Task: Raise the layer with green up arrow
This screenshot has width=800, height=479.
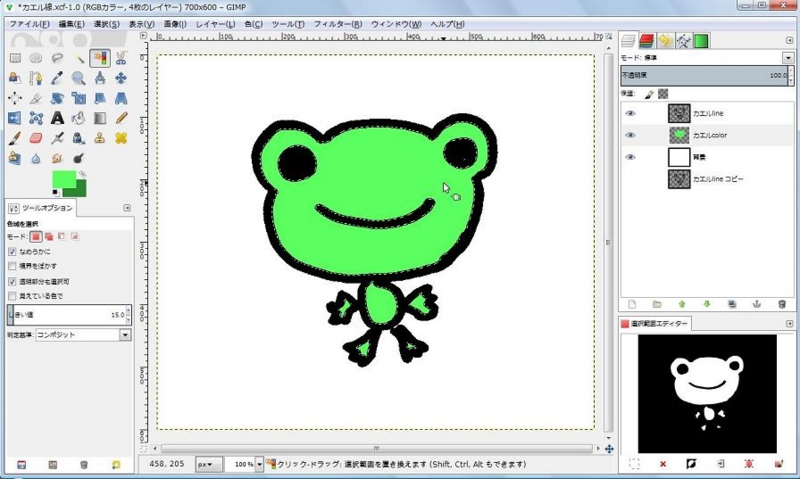Action: click(682, 305)
